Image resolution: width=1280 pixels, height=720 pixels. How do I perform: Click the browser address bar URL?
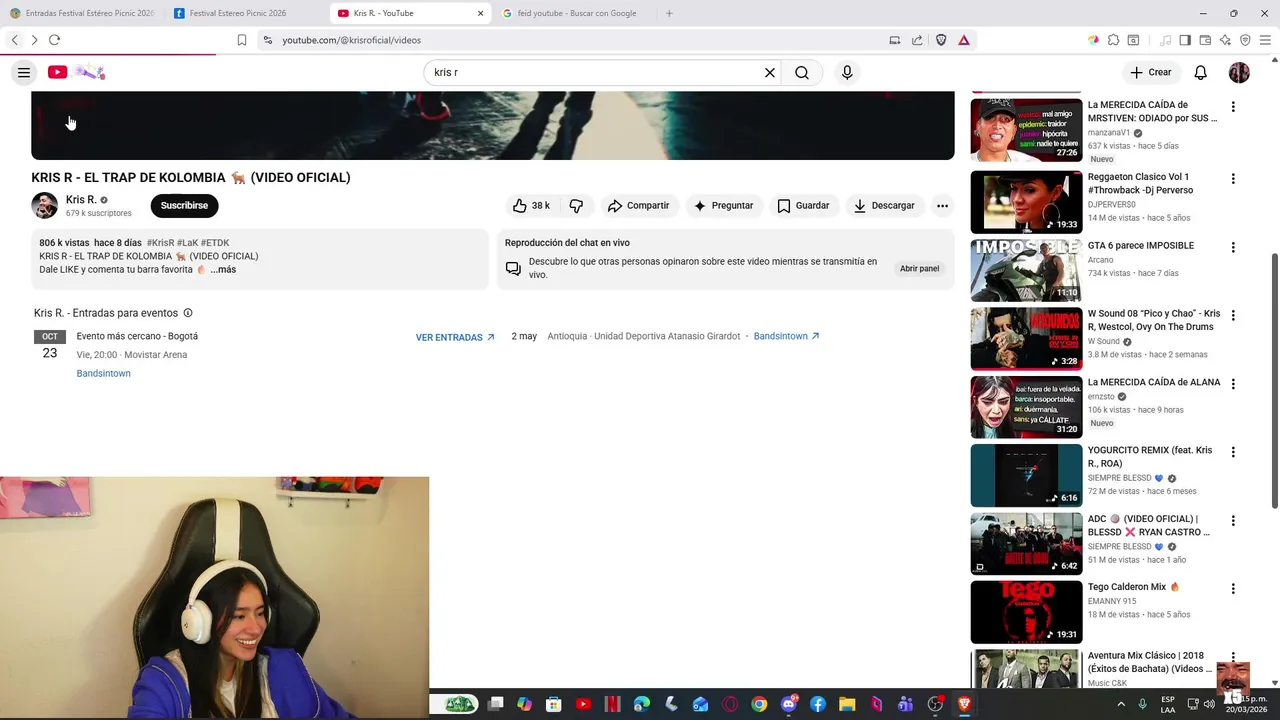pyautogui.click(x=351, y=40)
